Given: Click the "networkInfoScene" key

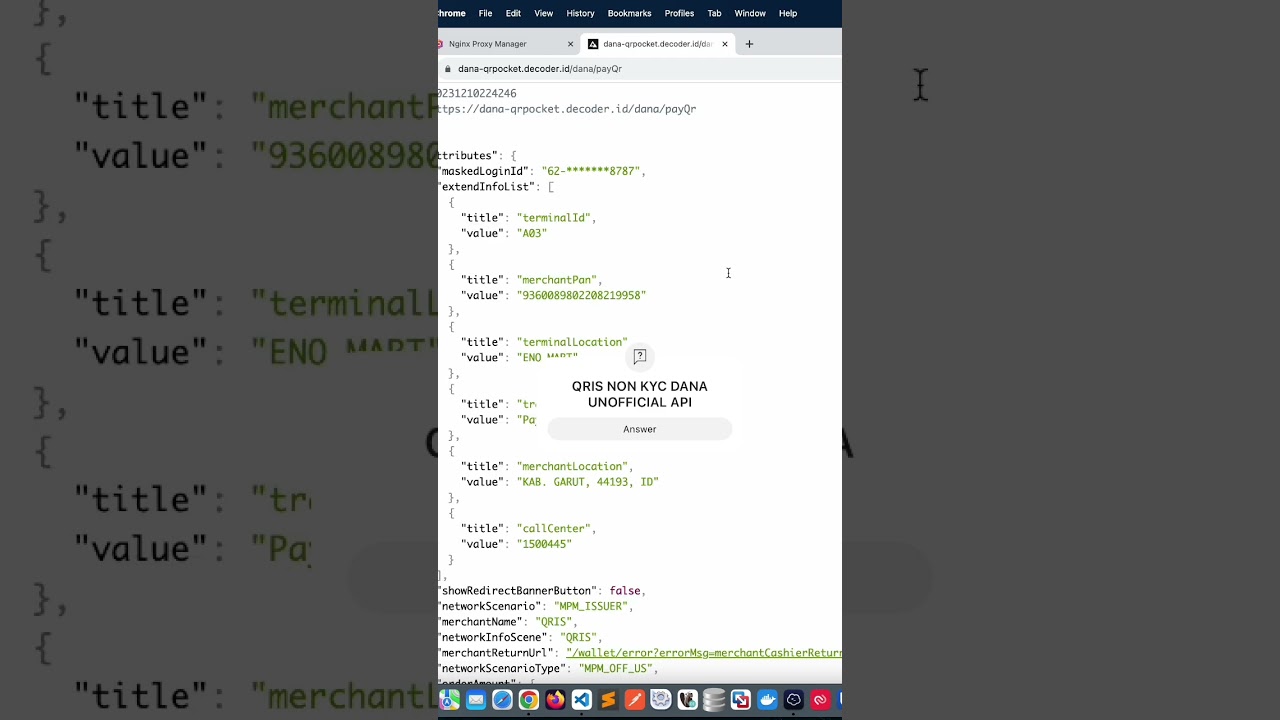Looking at the screenshot, I should 492,637.
